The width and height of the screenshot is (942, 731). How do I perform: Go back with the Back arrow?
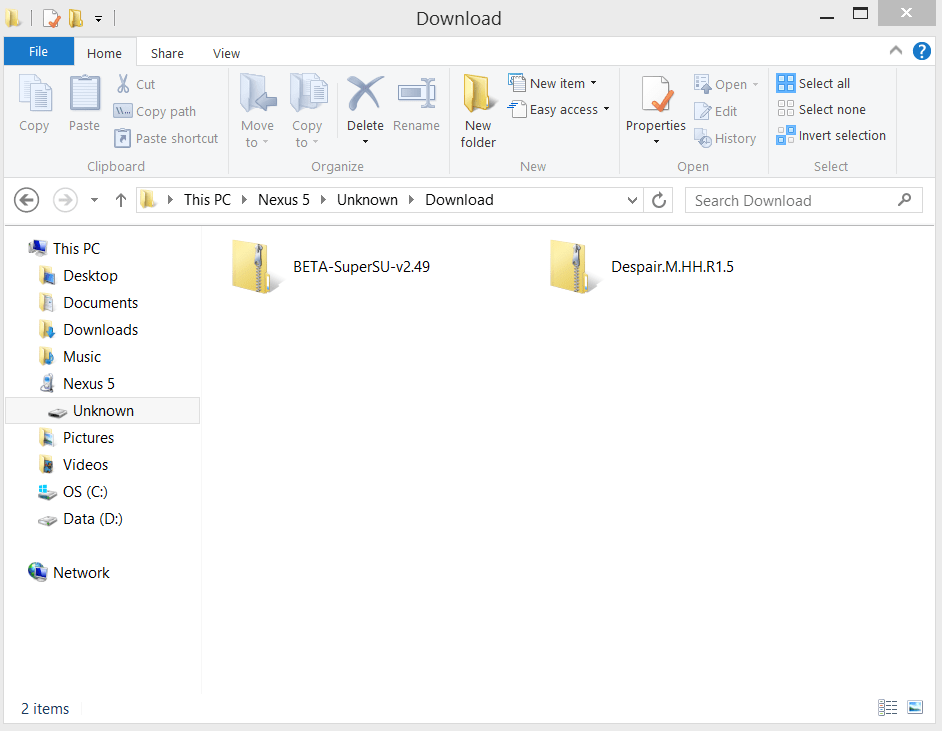(x=26, y=200)
